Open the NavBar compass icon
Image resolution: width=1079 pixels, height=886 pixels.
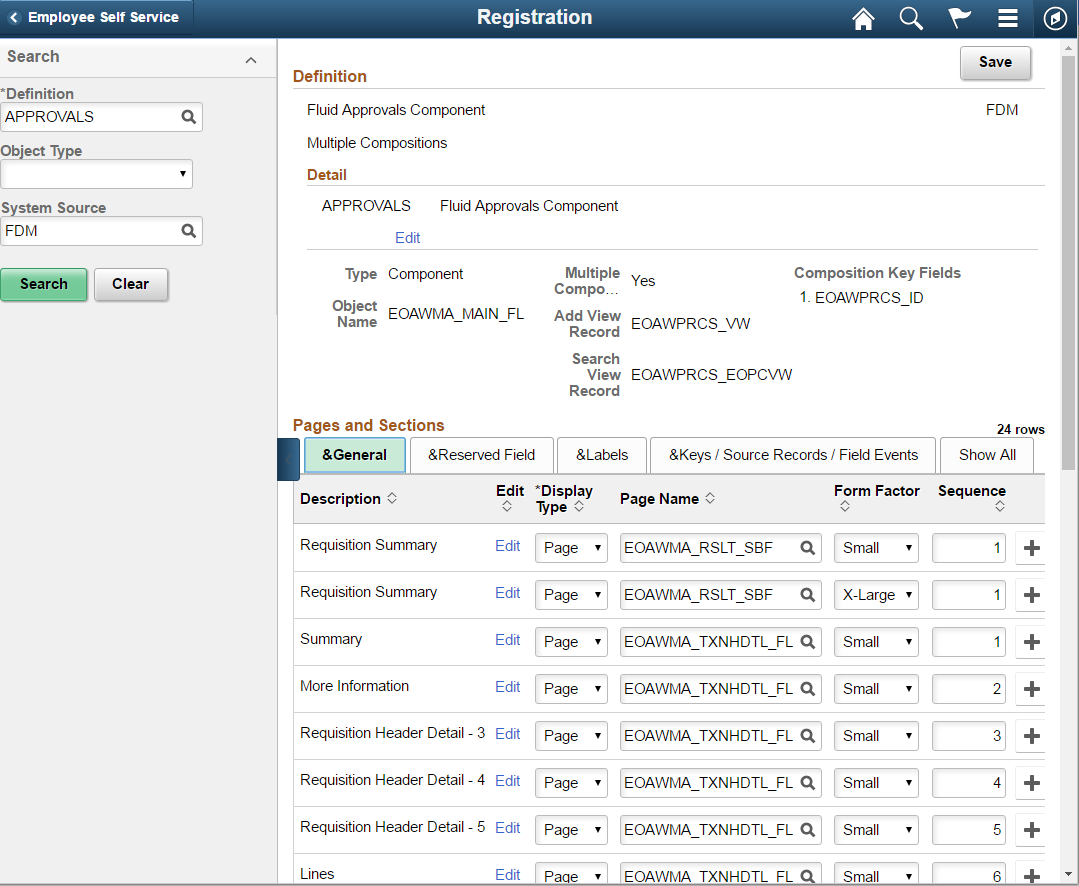[1055, 18]
